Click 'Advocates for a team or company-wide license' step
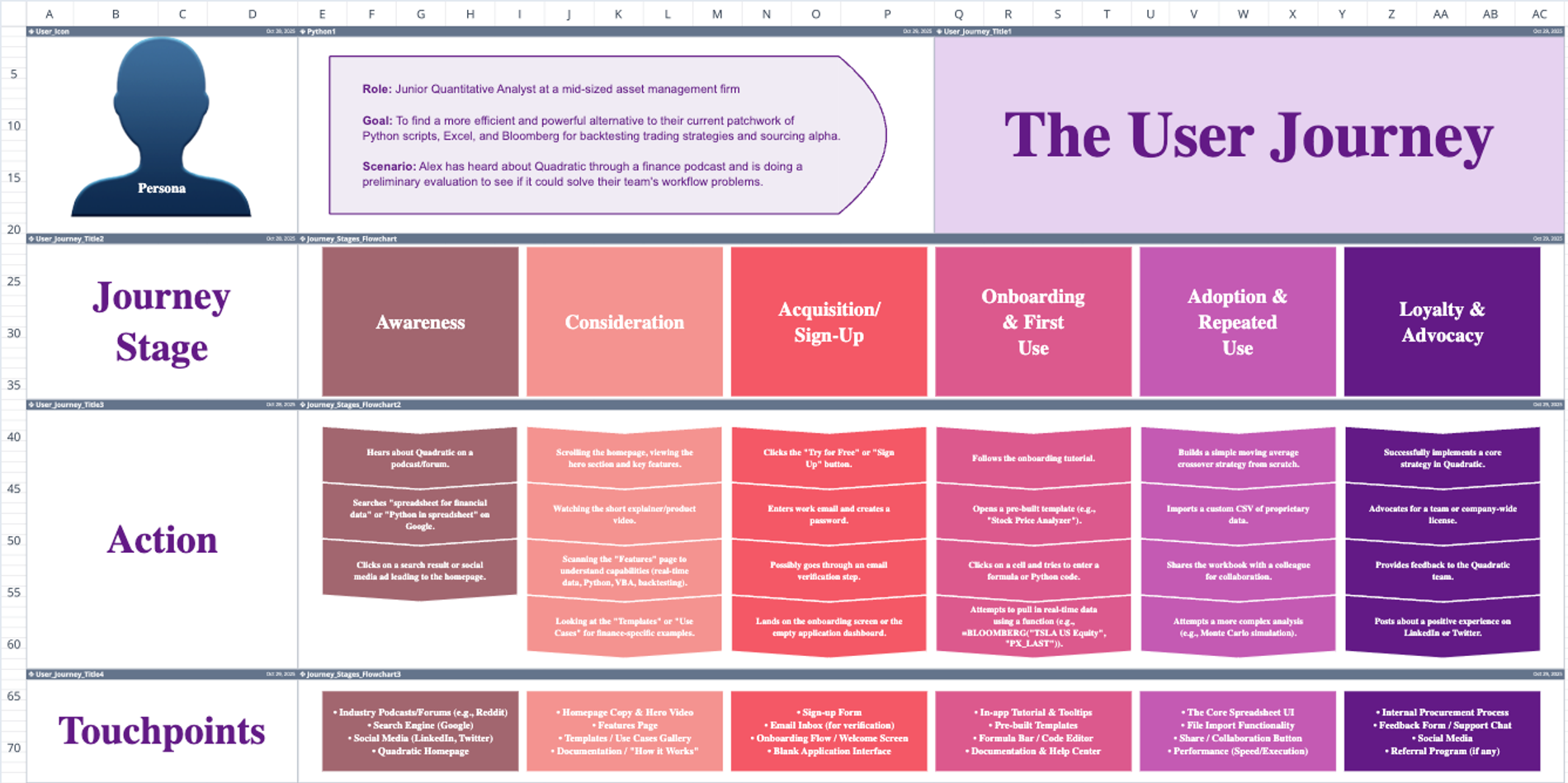 coord(1442,514)
